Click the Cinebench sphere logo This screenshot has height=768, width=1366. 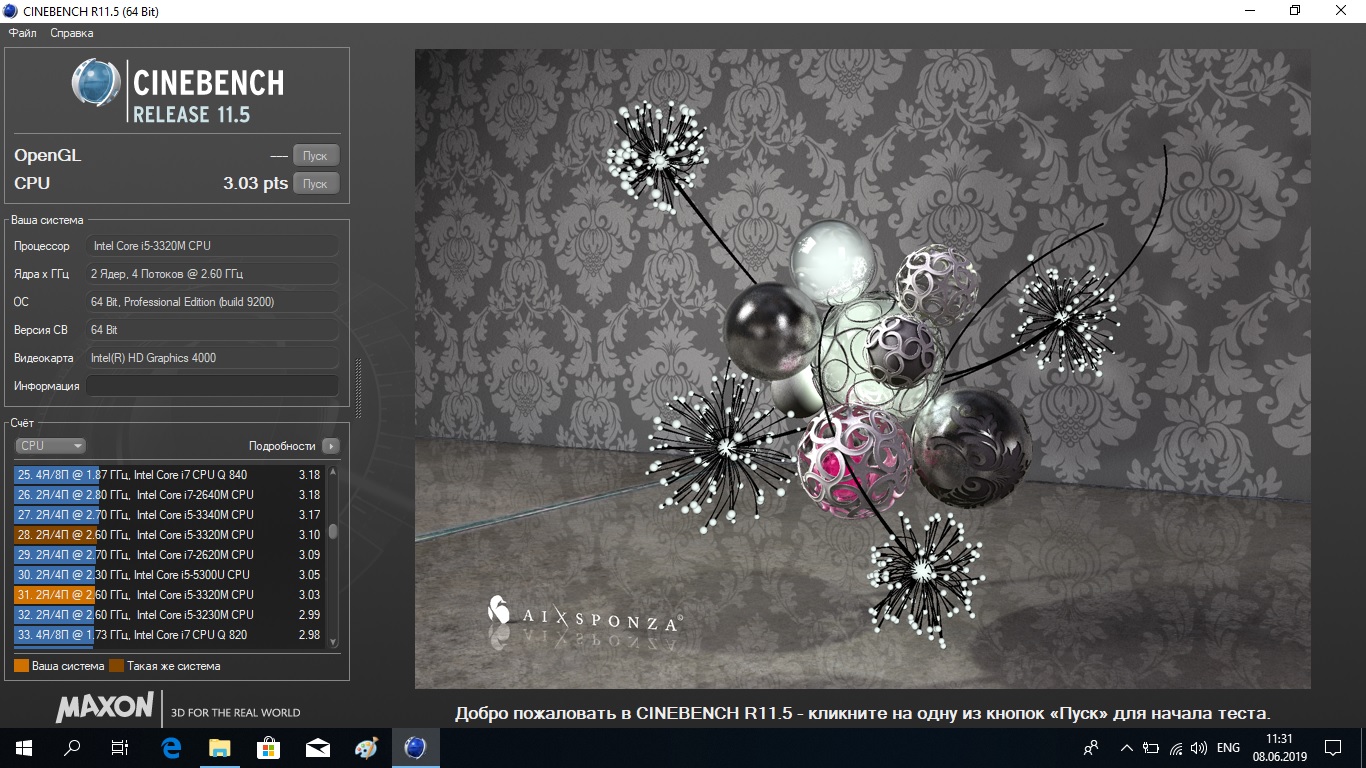96,83
